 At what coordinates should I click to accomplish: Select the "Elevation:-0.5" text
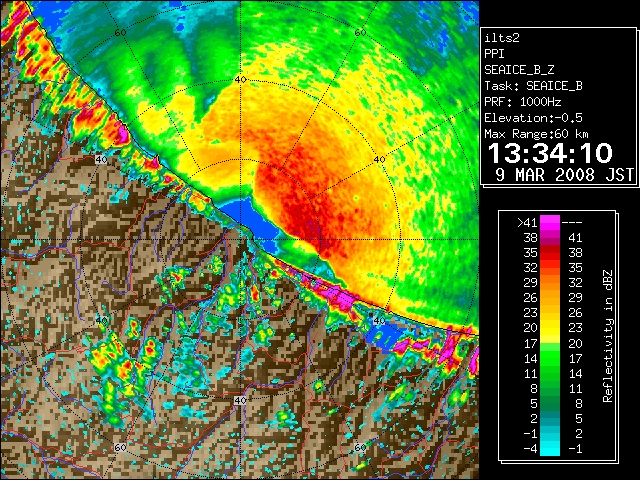(x=533, y=118)
